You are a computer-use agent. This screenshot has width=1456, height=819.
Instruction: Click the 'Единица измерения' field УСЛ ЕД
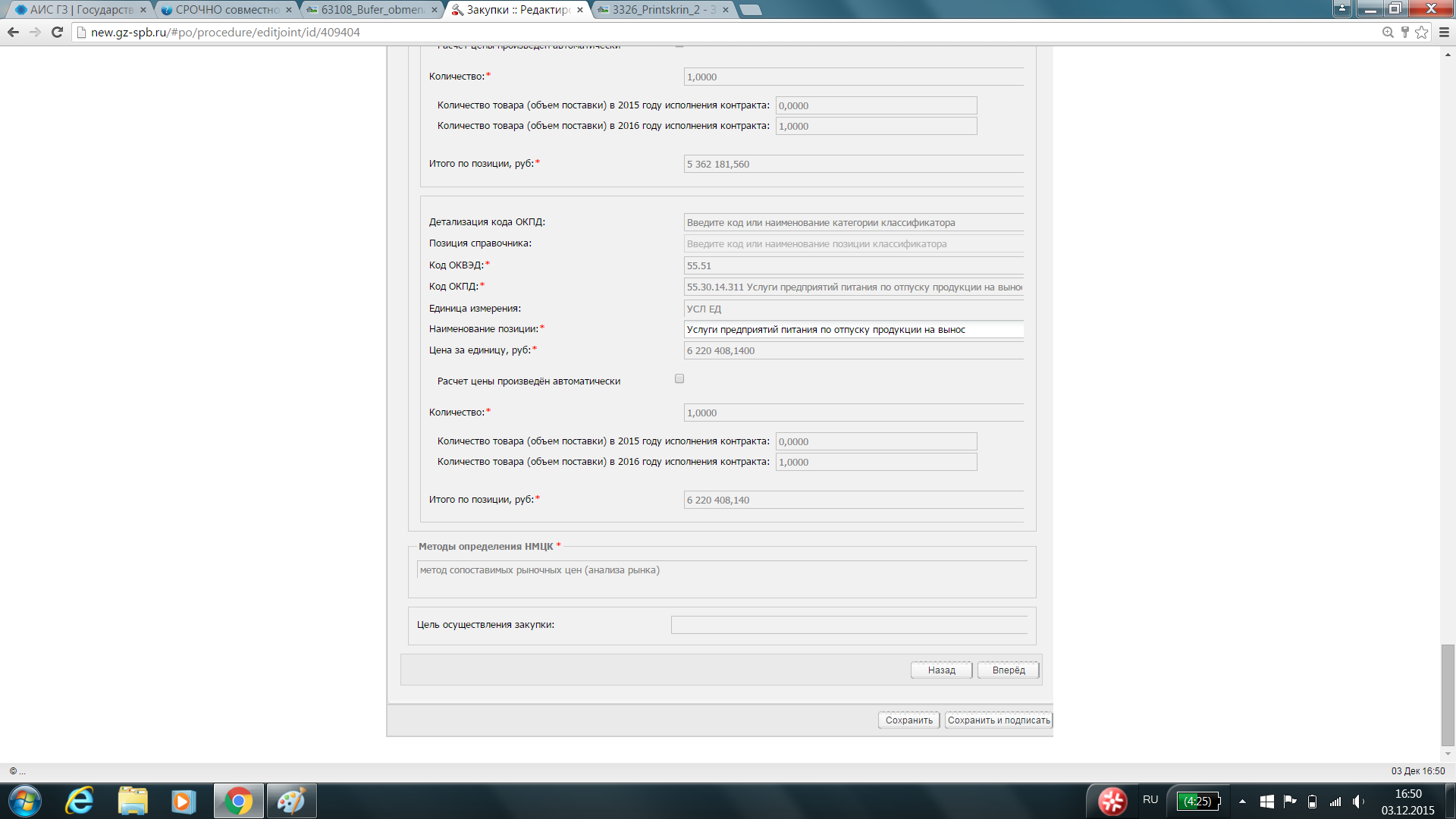(854, 309)
